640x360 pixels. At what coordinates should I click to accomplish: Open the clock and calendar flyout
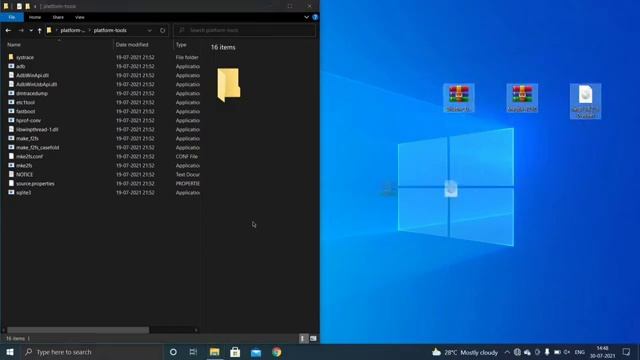coord(602,352)
